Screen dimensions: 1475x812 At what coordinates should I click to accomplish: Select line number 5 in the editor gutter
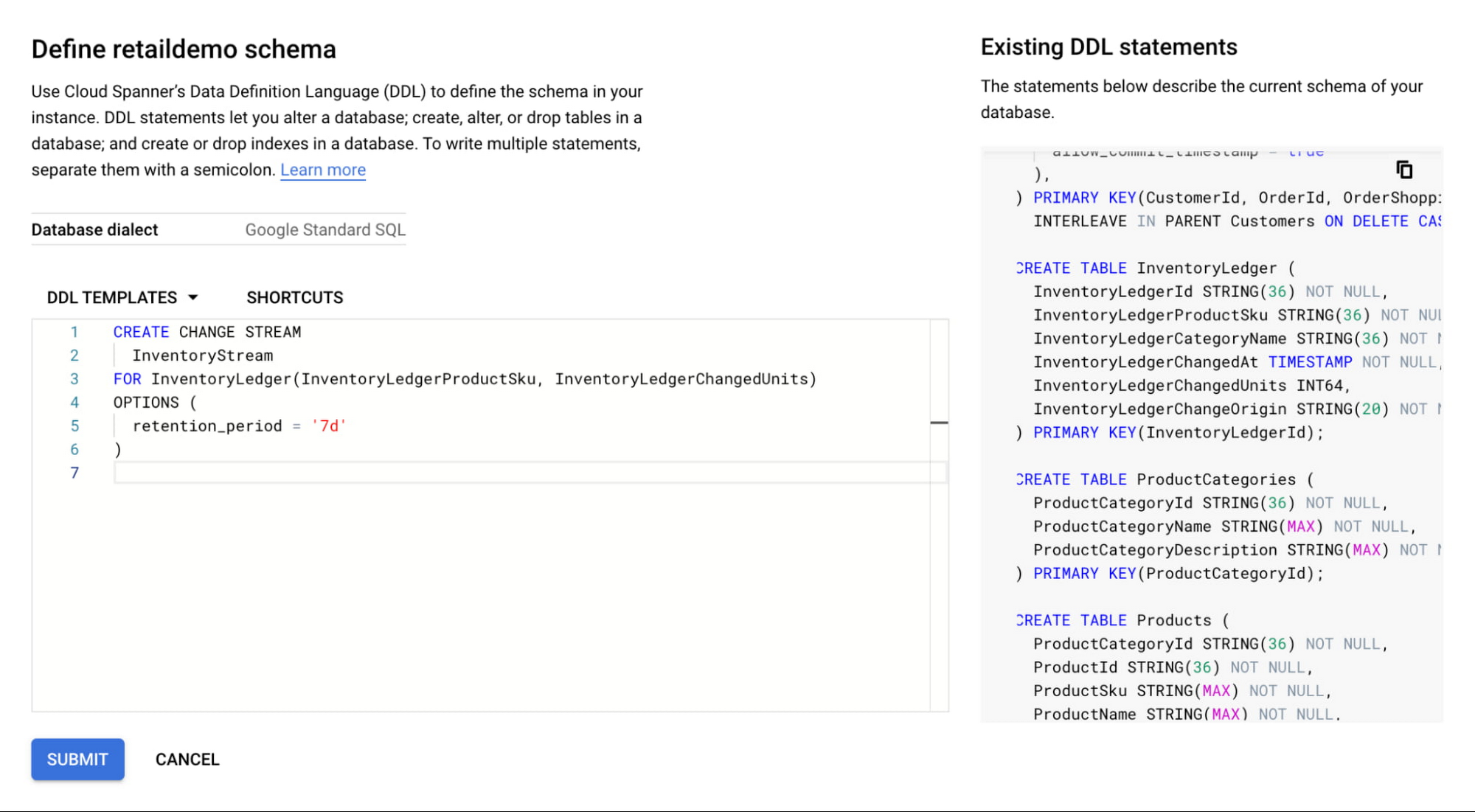point(74,426)
